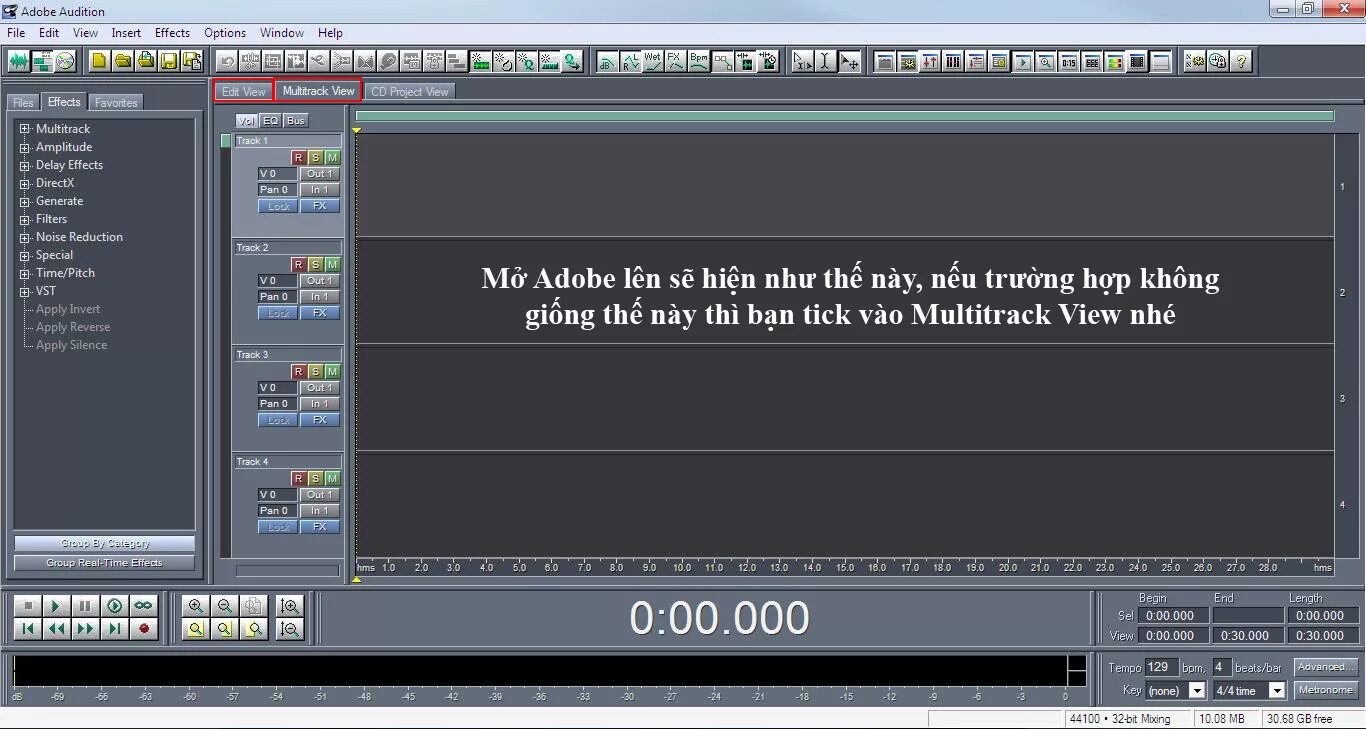Arm Track 2 for recording

(298, 265)
